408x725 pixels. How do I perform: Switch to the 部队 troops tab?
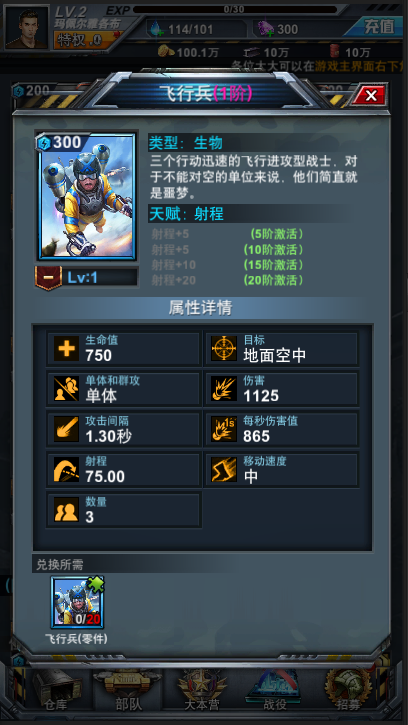pos(128,690)
